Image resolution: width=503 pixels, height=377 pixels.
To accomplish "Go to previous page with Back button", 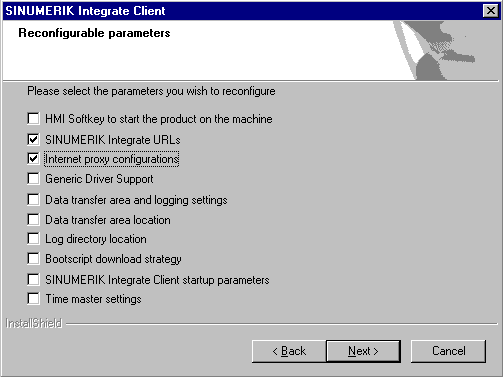I will point(289,351).
